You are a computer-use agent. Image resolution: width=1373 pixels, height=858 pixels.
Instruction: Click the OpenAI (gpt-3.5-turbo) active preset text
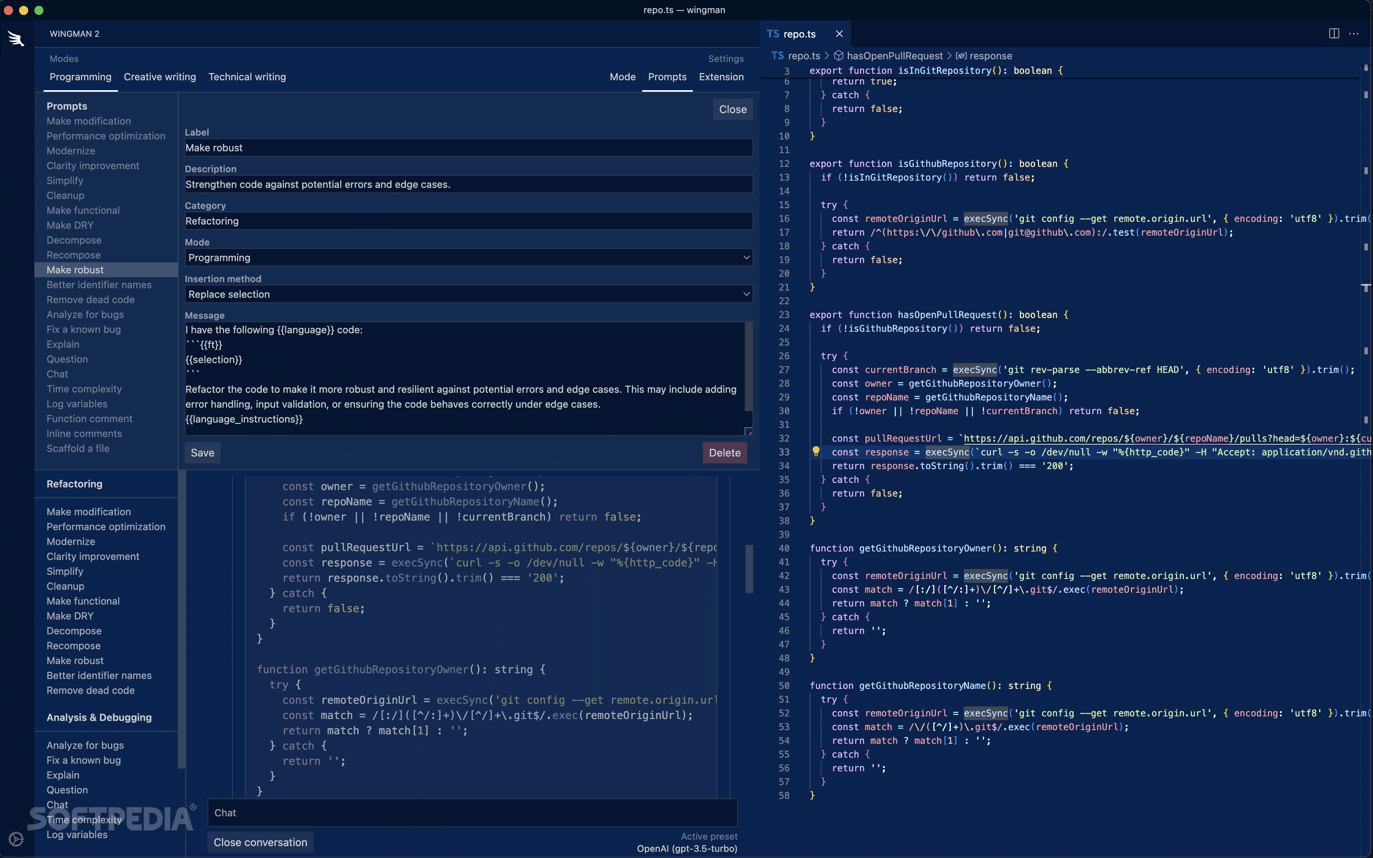tap(687, 849)
